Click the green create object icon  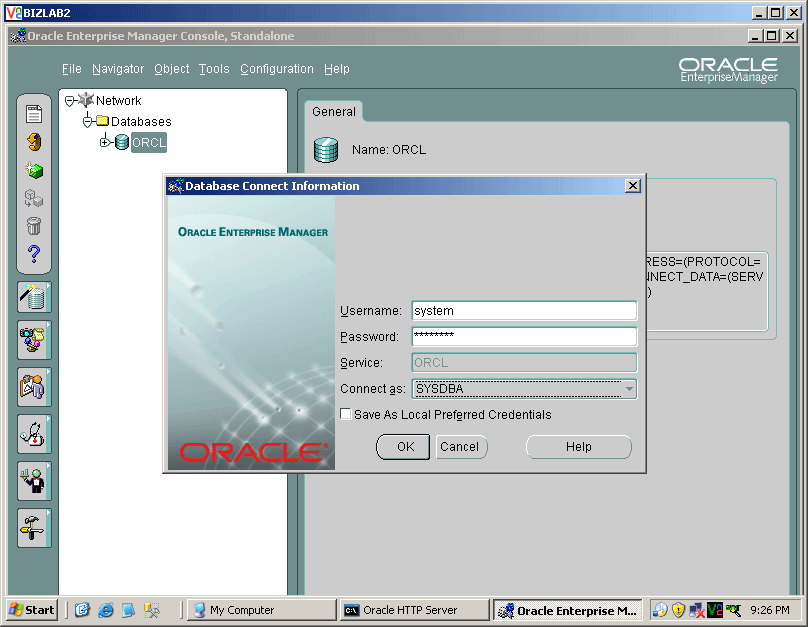[x=34, y=170]
